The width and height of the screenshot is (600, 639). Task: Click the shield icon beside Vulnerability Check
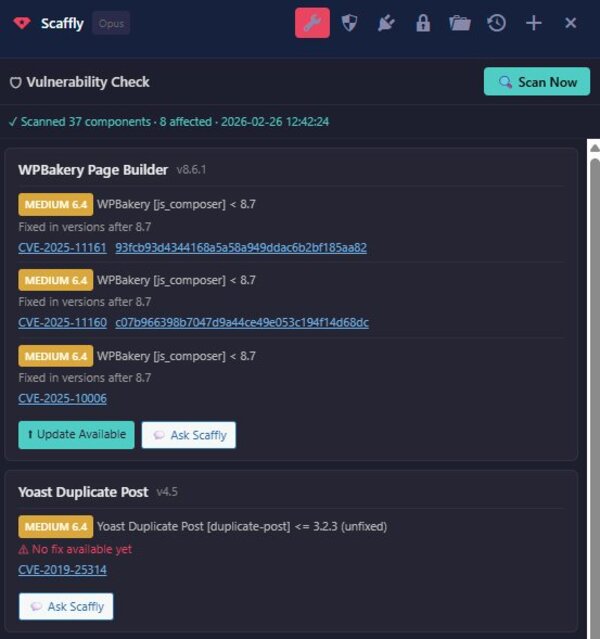click(15, 83)
